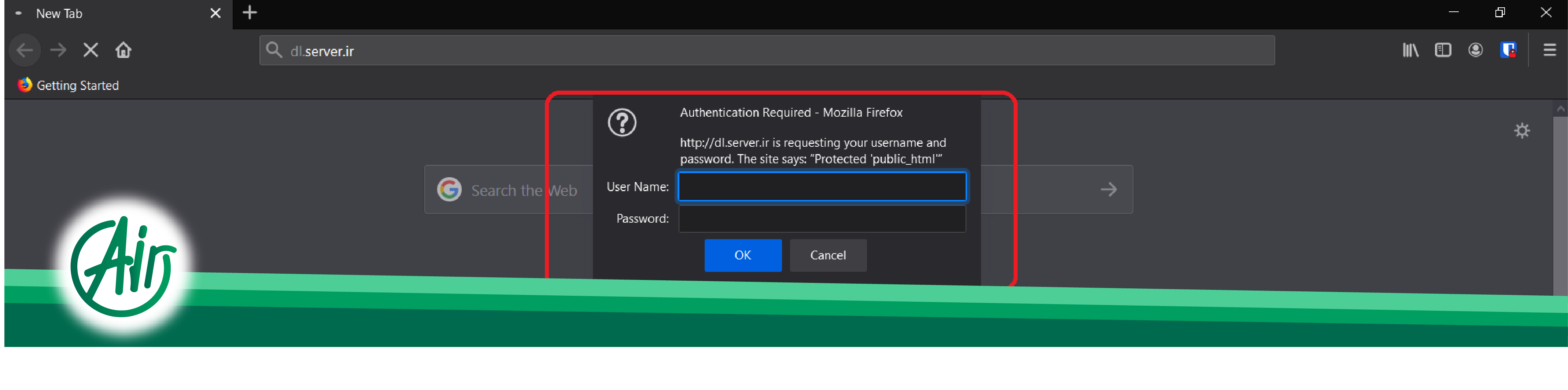Click the search magnifier in address bar
The height and width of the screenshot is (390, 1568).
pos(274,50)
